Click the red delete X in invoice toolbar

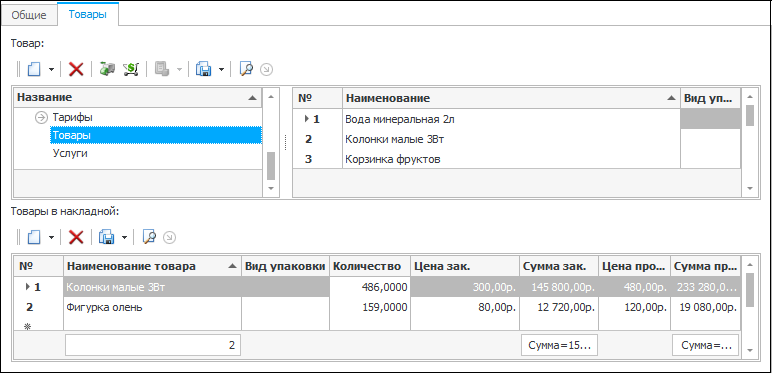[76, 238]
